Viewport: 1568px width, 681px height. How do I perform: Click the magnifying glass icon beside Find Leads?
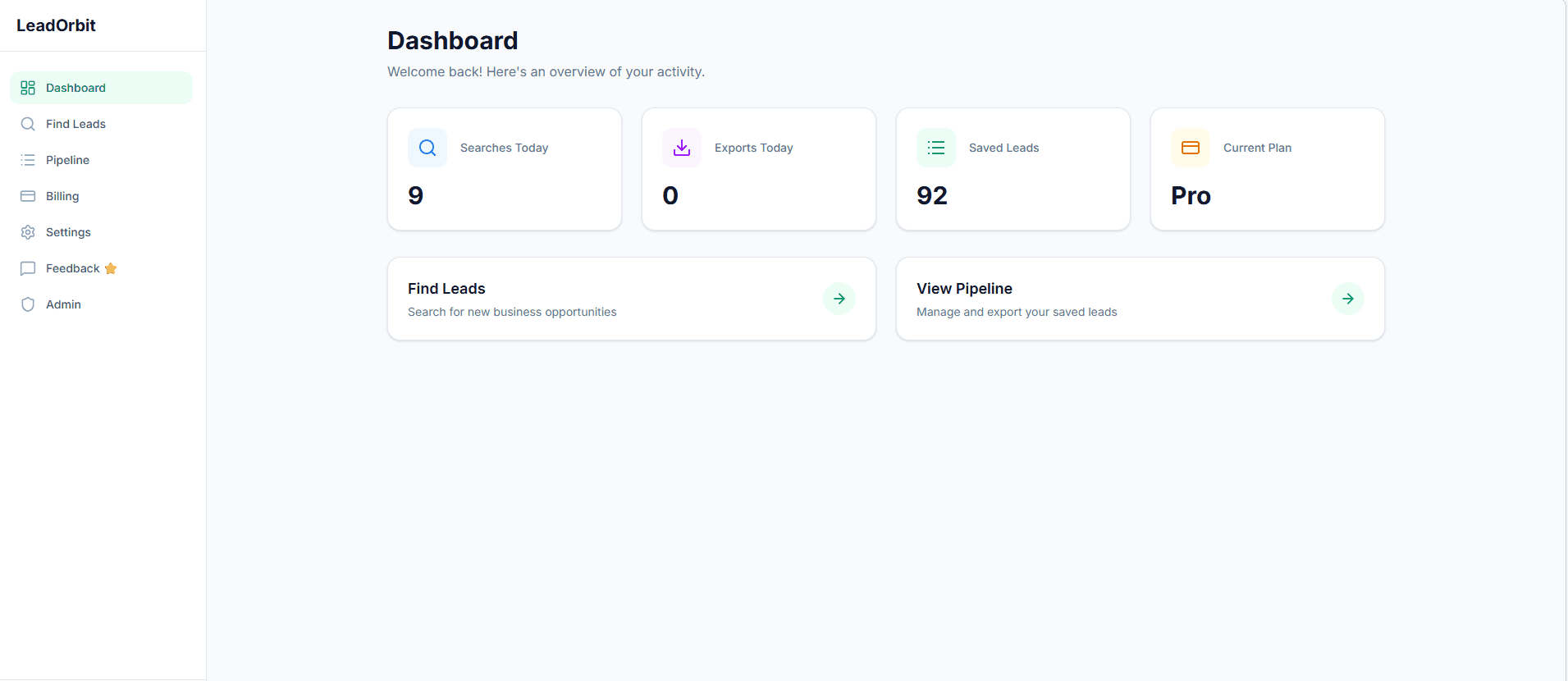click(28, 124)
